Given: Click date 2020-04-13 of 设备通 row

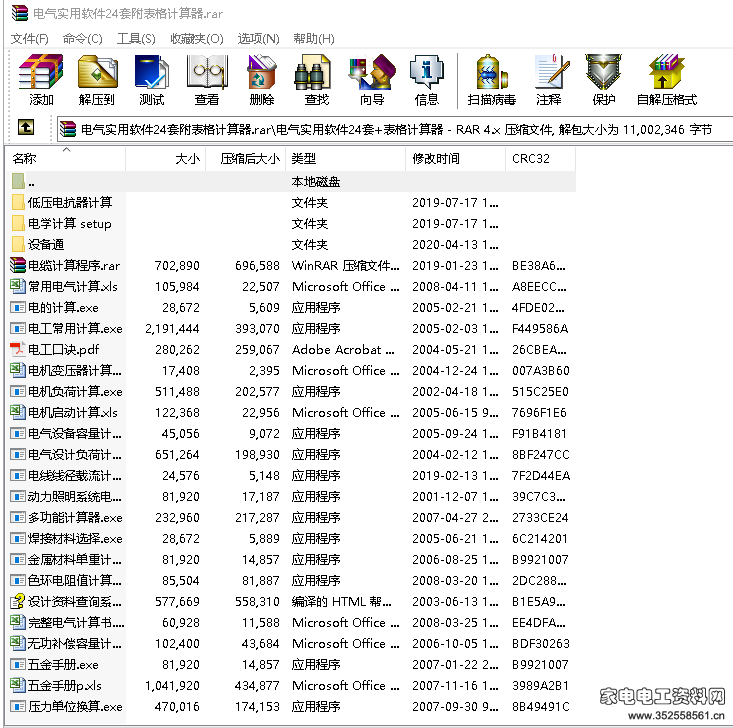Looking at the screenshot, I should pyautogui.click(x=455, y=245).
